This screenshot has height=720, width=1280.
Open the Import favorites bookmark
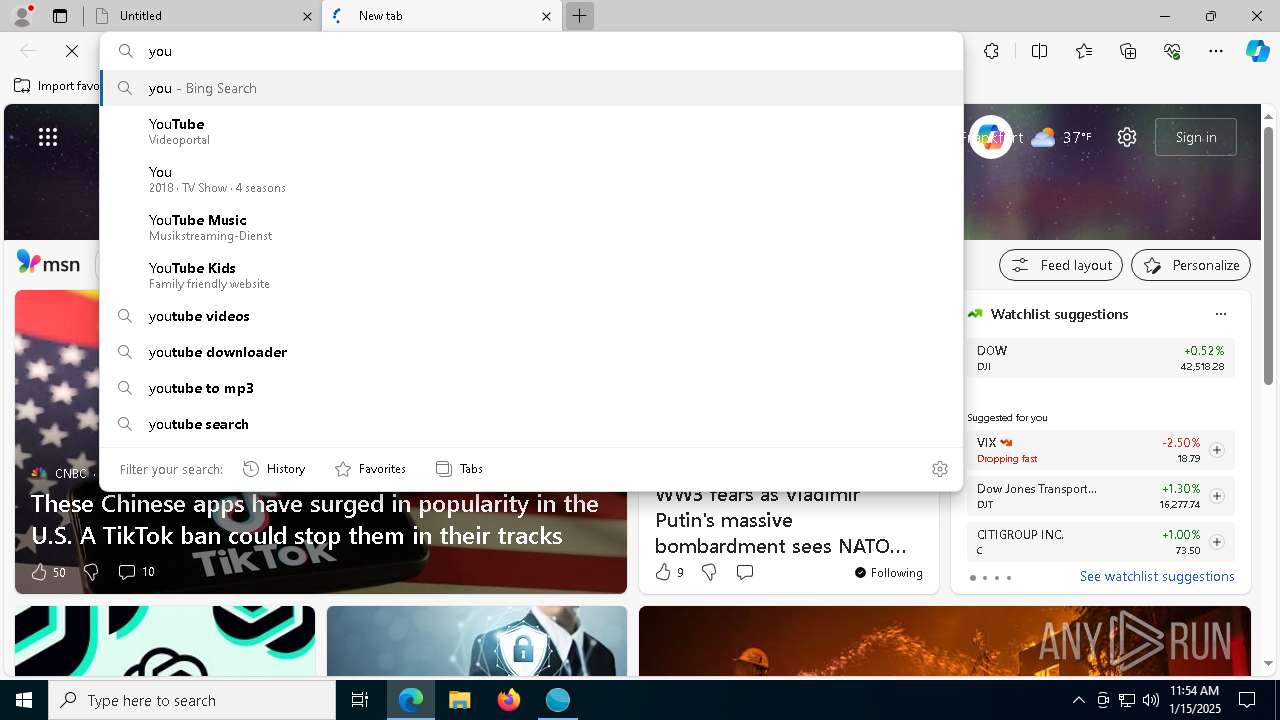tap(57, 86)
